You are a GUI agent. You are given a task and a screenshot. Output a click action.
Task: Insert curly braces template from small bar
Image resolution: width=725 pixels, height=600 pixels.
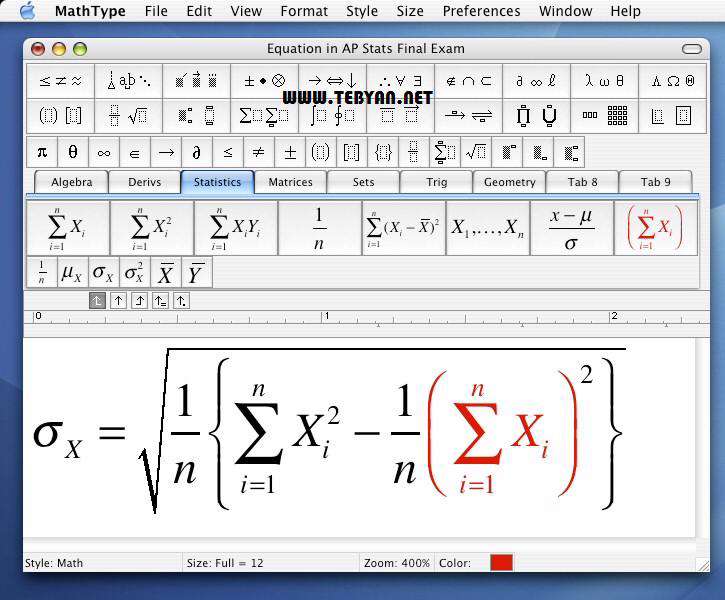pos(383,152)
